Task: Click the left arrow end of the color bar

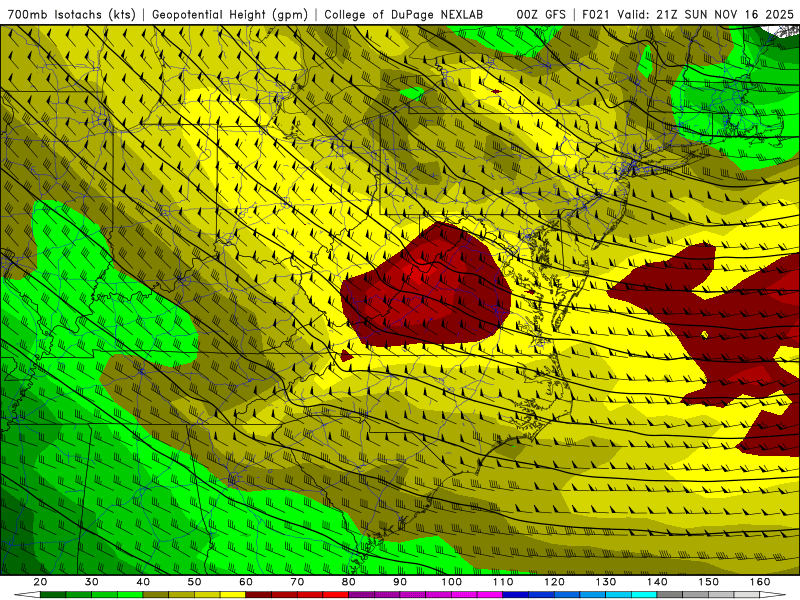Action: (27, 595)
